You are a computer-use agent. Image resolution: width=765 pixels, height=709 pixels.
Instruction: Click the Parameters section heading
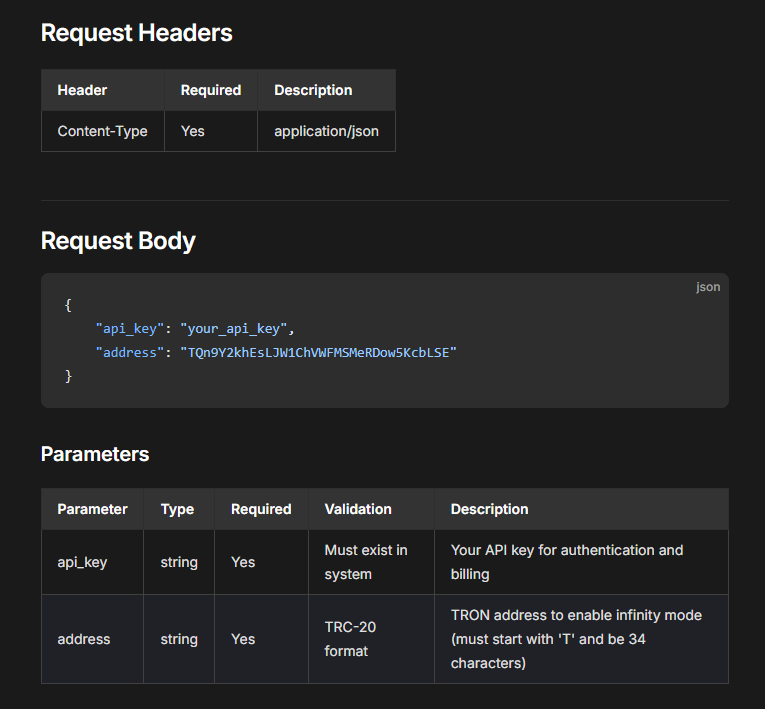95,454
